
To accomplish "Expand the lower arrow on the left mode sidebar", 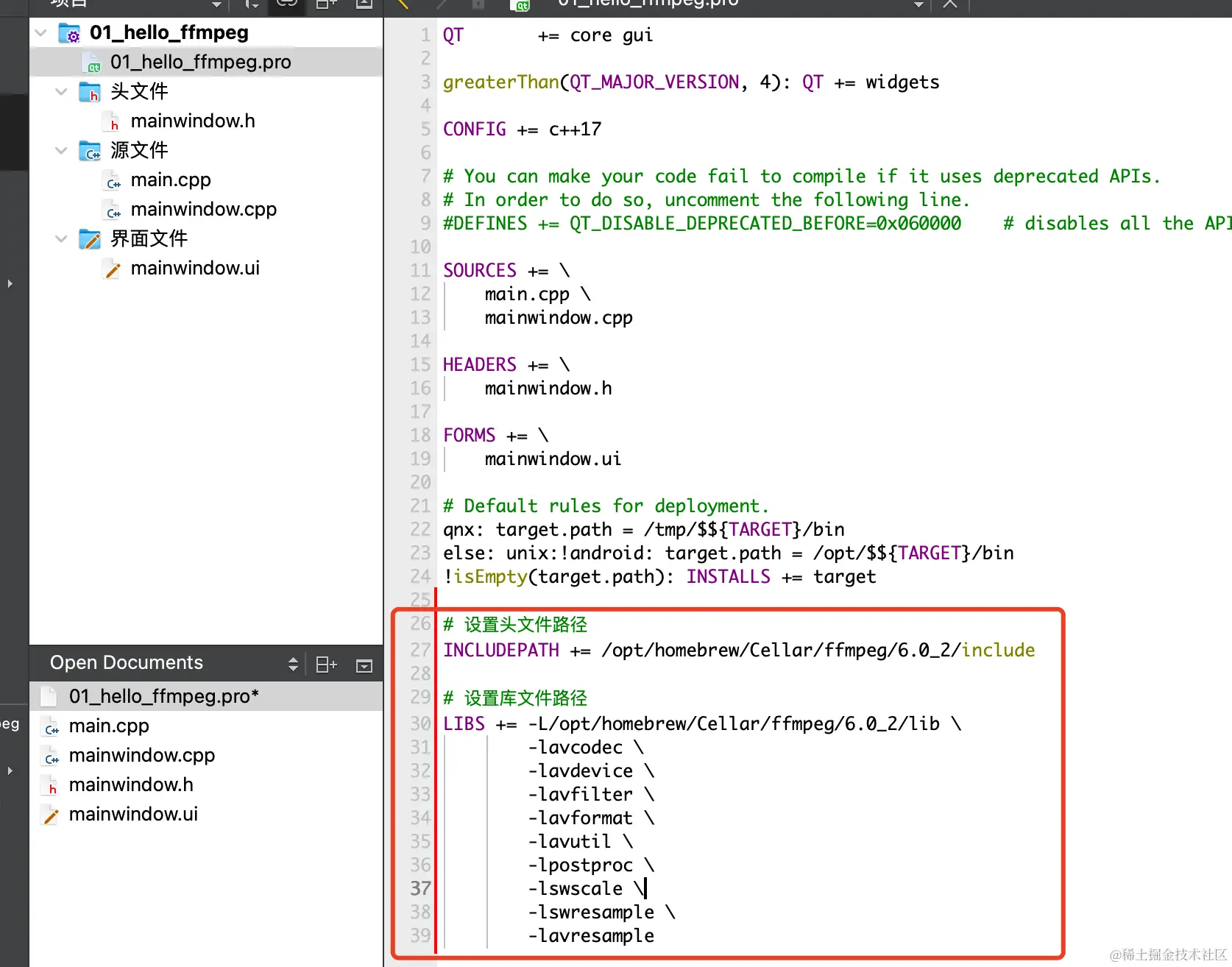I will [10, 771].
